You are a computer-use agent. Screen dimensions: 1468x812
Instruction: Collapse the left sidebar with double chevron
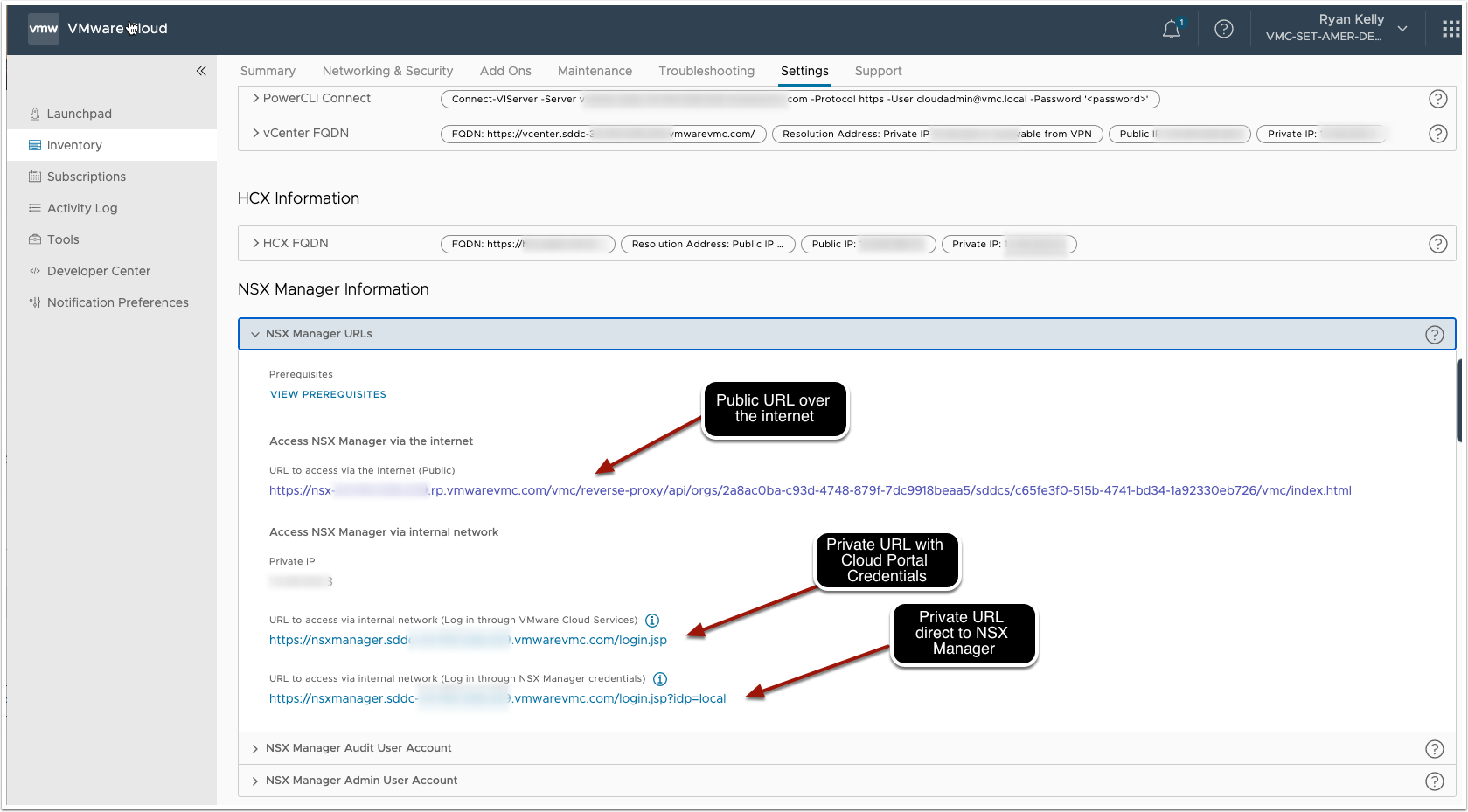point(201,71)
